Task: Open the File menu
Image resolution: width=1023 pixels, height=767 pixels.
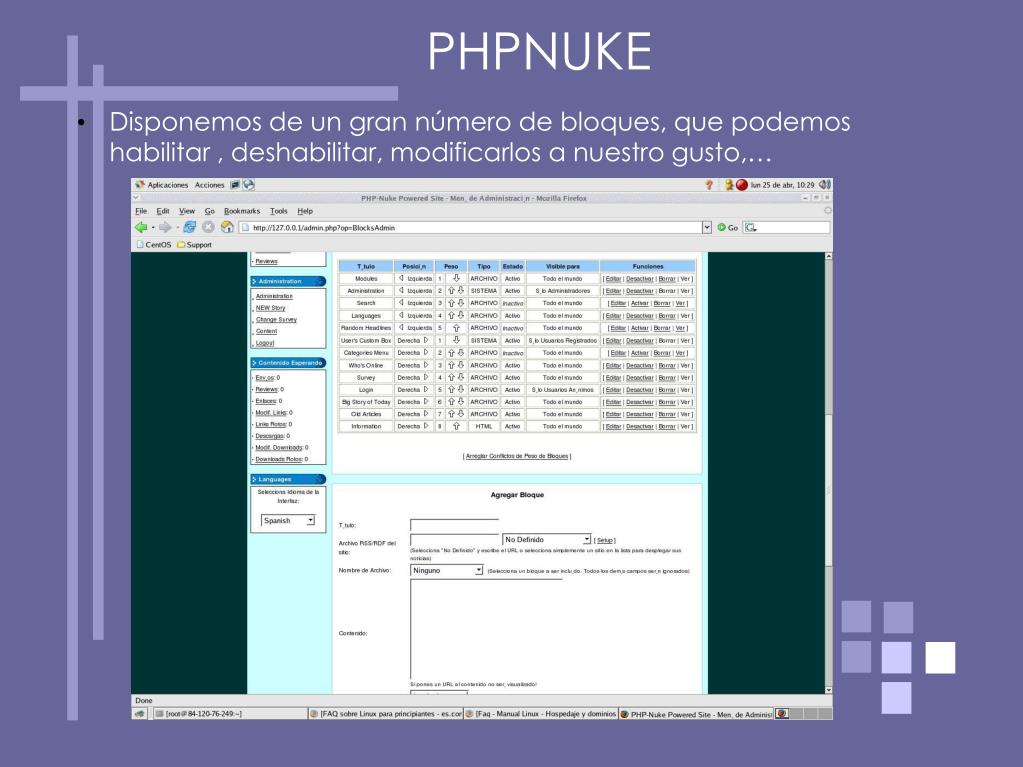Action: click(141, 211)
